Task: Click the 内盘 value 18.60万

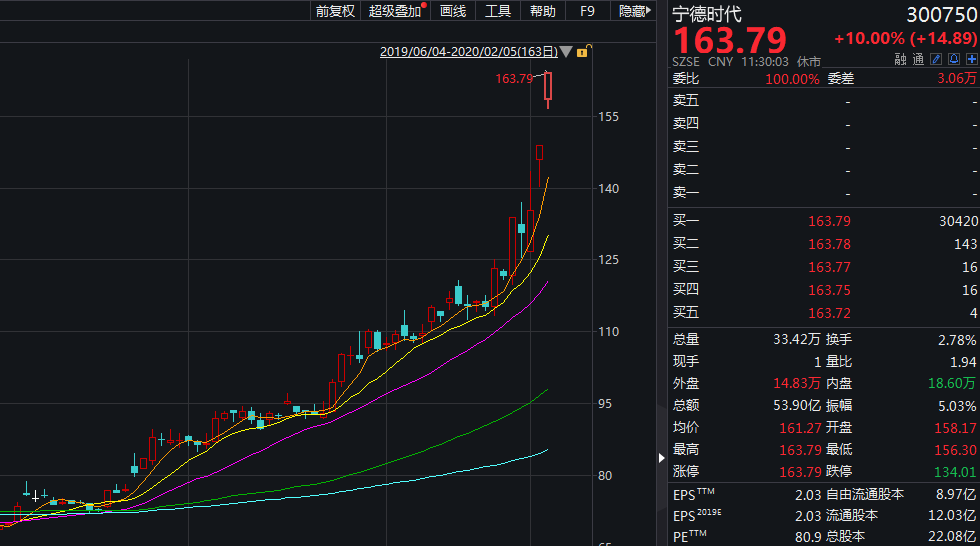Action: 952,384
